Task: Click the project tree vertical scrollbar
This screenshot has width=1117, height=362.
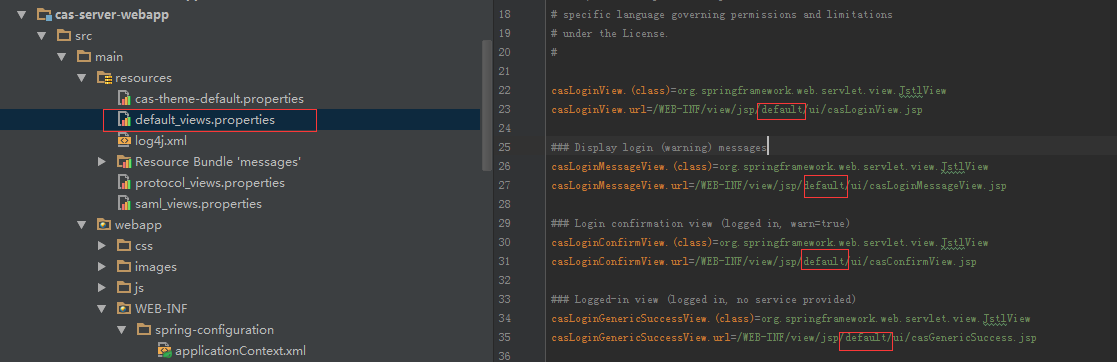Action: pos(487,105)
